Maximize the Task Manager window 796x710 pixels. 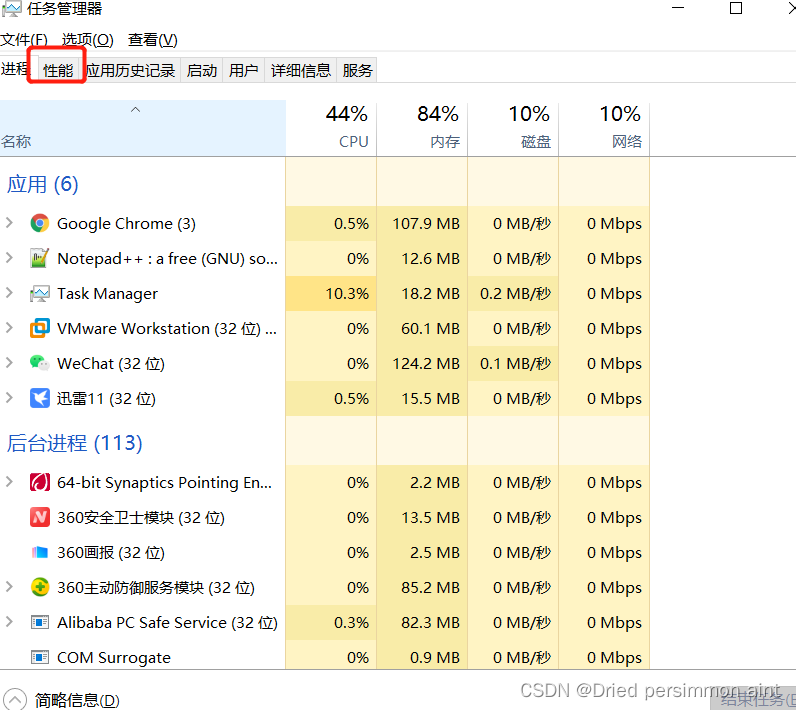(736, 8)
